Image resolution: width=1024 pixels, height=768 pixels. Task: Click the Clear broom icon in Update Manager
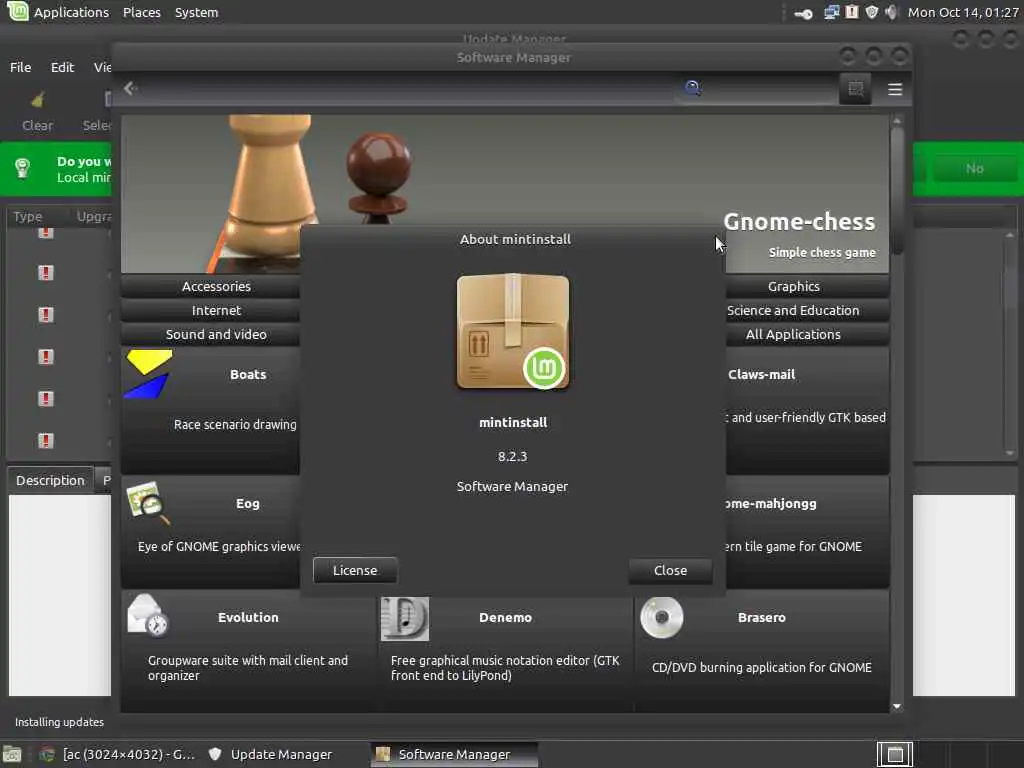(x=37, y=100)
